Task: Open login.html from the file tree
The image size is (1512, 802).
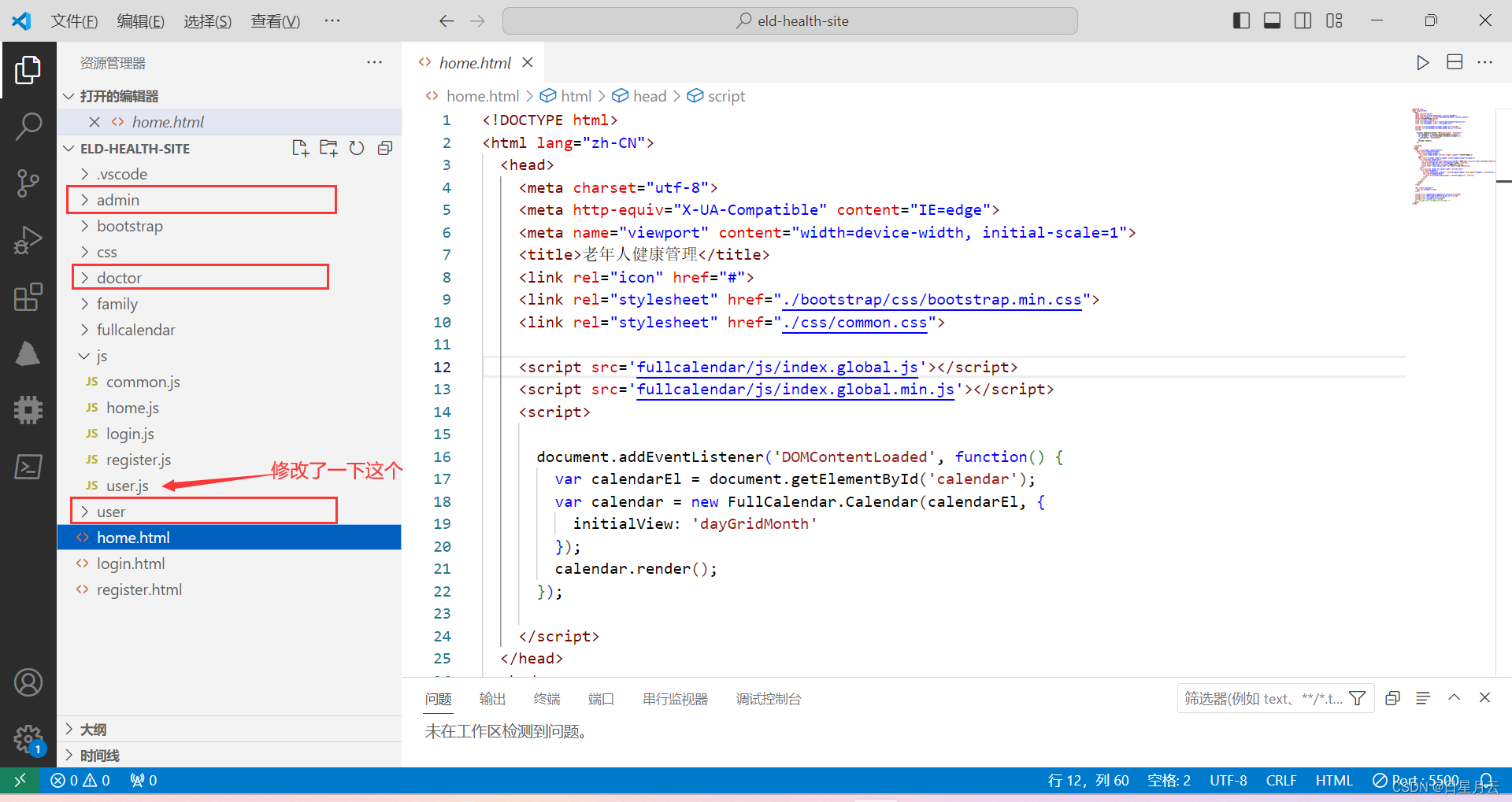Action: click(x=229, y=564)
